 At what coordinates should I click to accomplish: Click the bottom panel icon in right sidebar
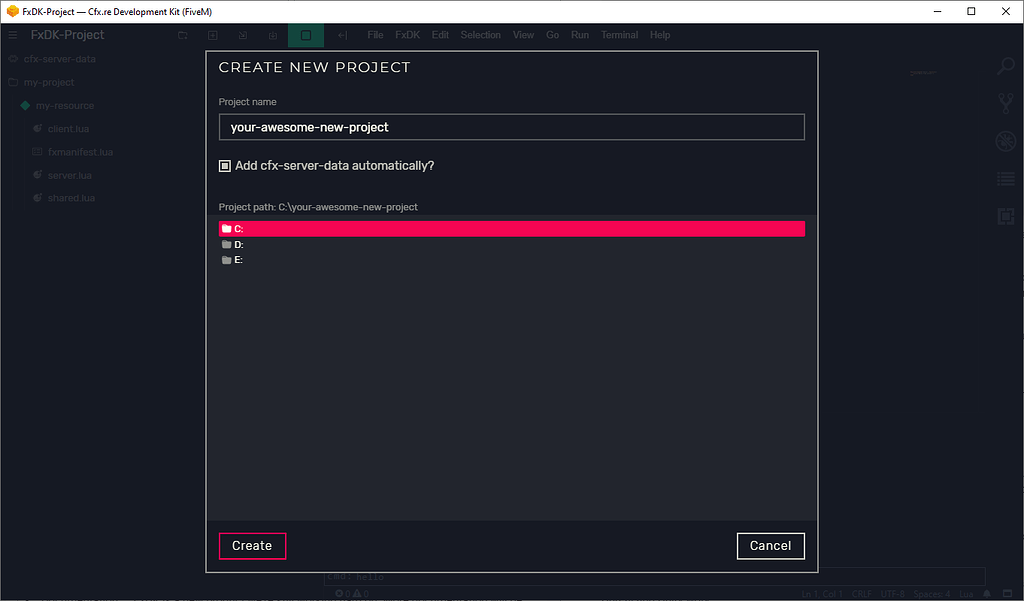point(1004,215)
